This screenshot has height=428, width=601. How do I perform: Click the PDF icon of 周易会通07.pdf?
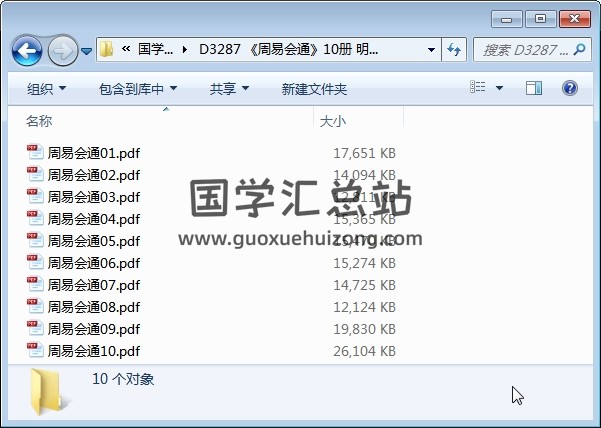35,284
